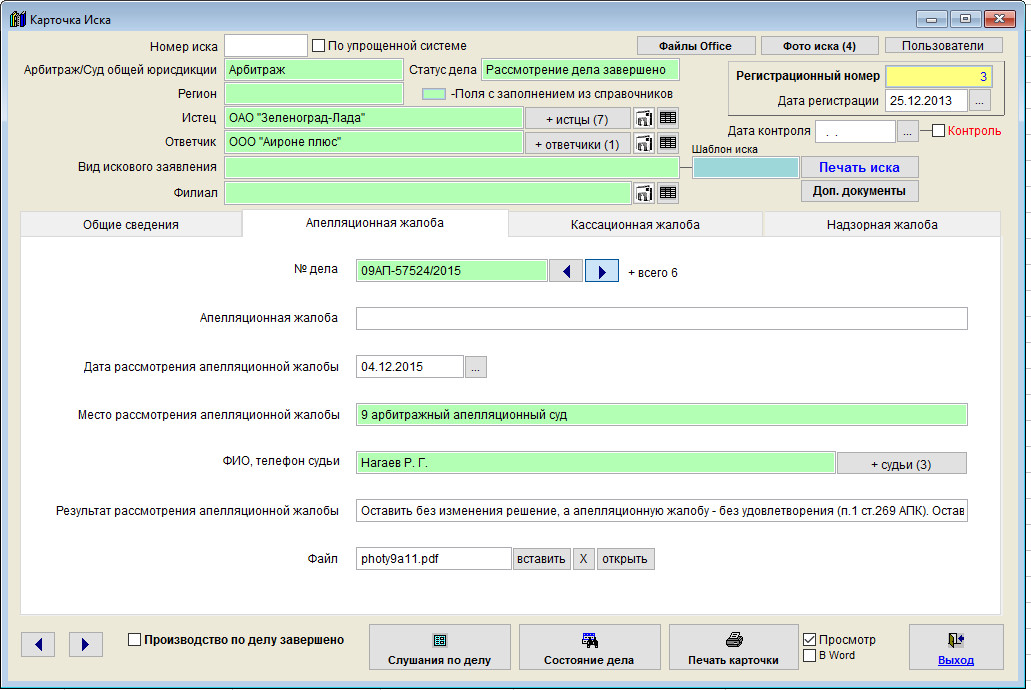Screen dimensions: 1031x690
Task: Click the Выход exit link
Action: [955, 660]
